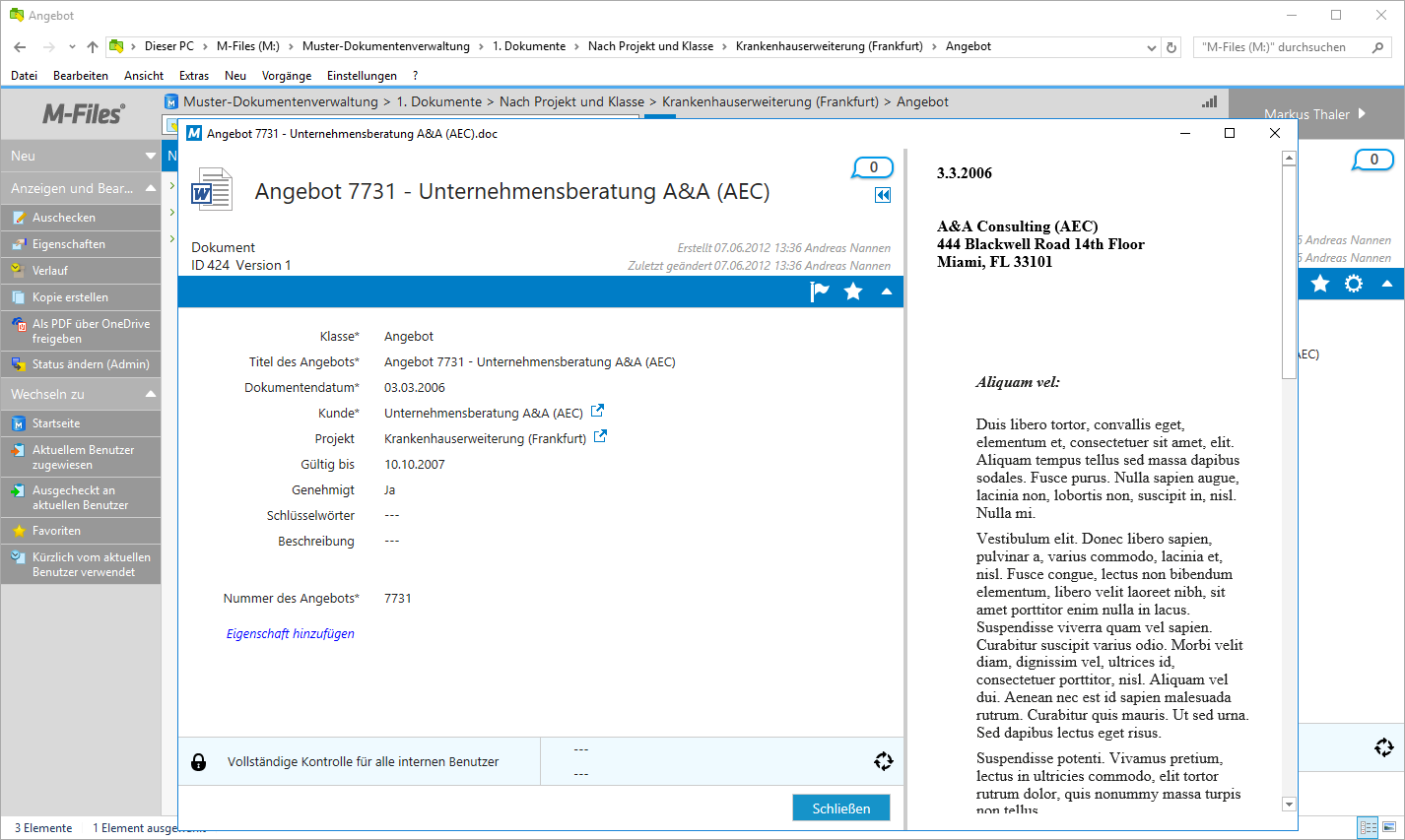Click the flag icon in the blue bar

(x=819, y=291)
